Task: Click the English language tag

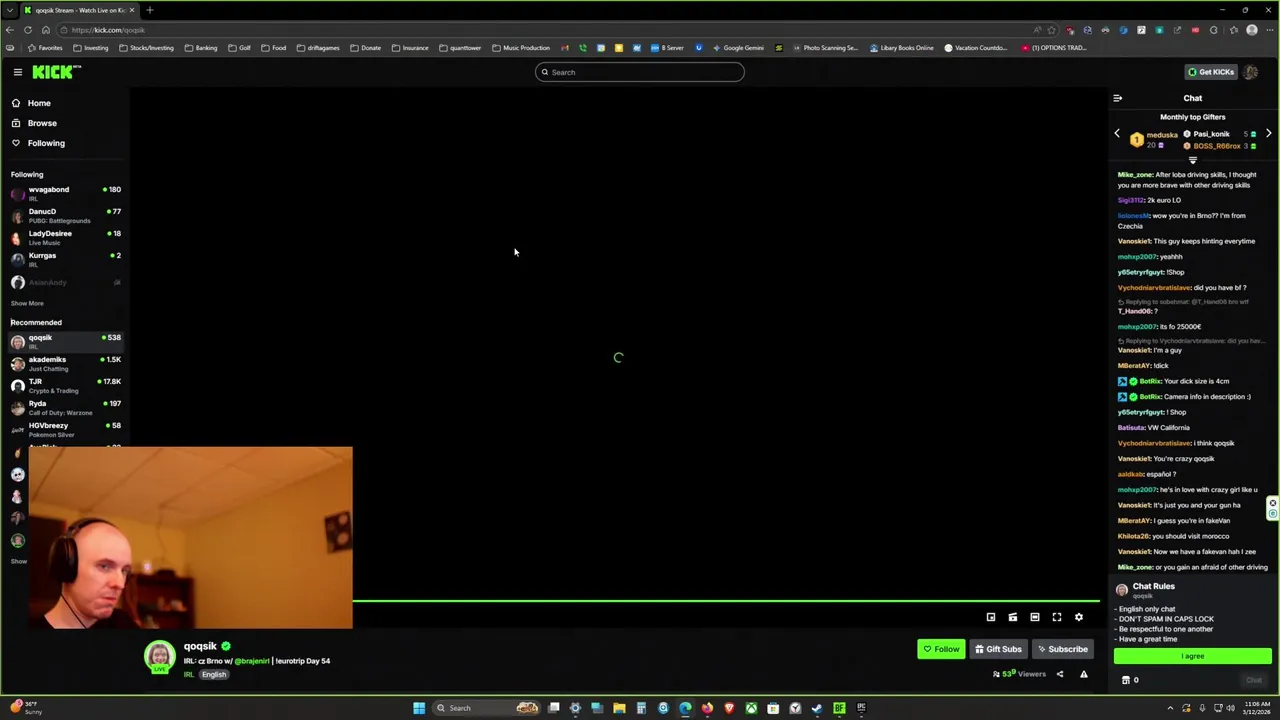Action: point(214,674)
